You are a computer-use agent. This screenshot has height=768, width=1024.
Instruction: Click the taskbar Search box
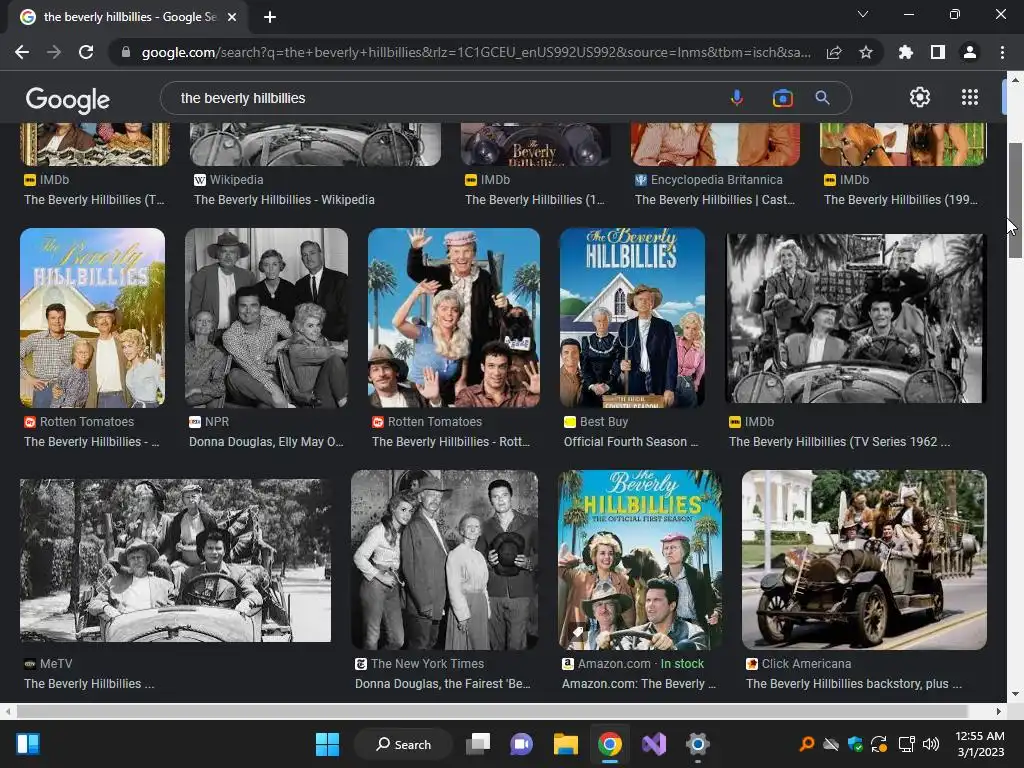(403, 744)
